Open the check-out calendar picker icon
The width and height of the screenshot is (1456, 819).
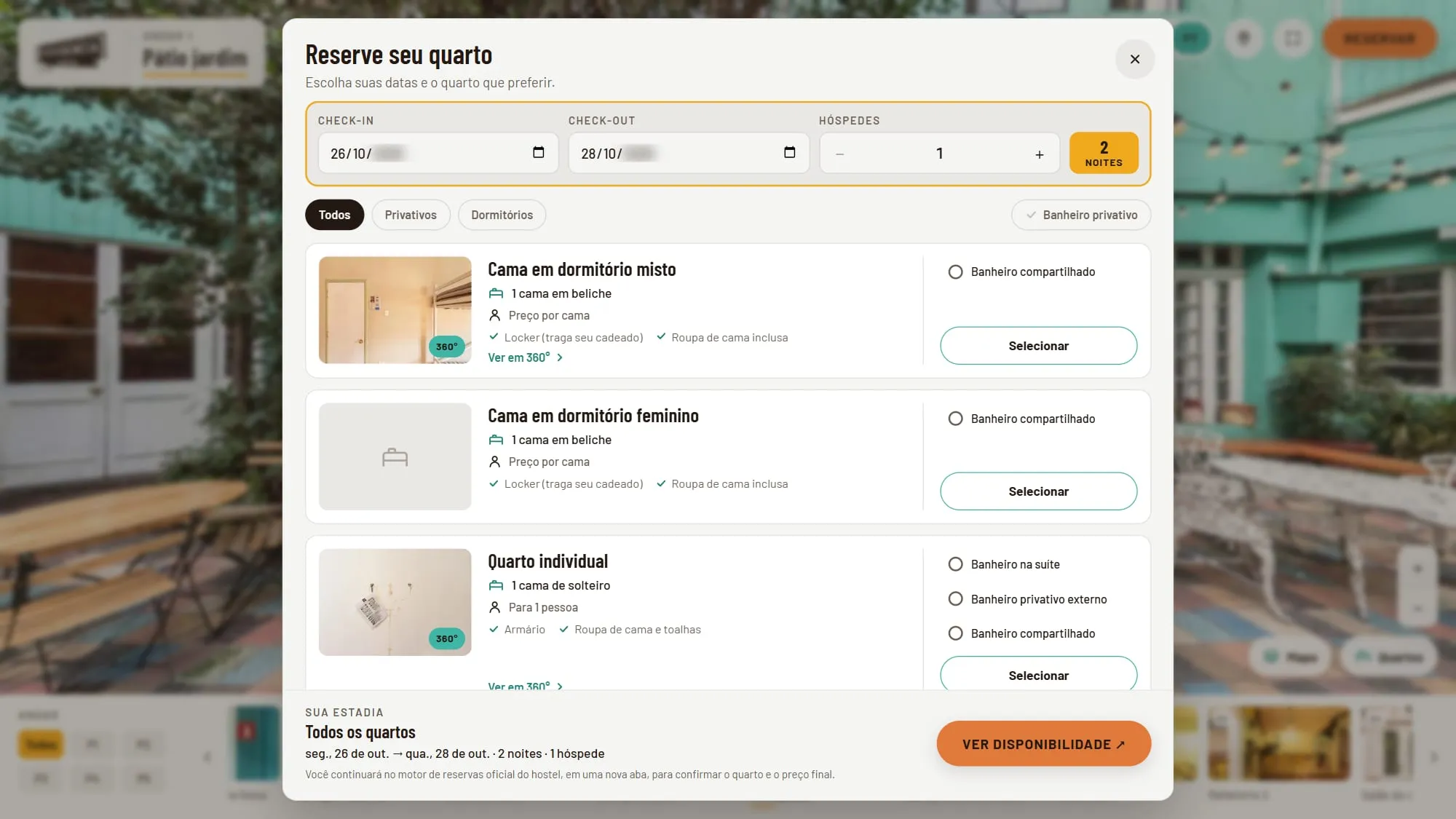pyautogui.click(x=789, y=152)
